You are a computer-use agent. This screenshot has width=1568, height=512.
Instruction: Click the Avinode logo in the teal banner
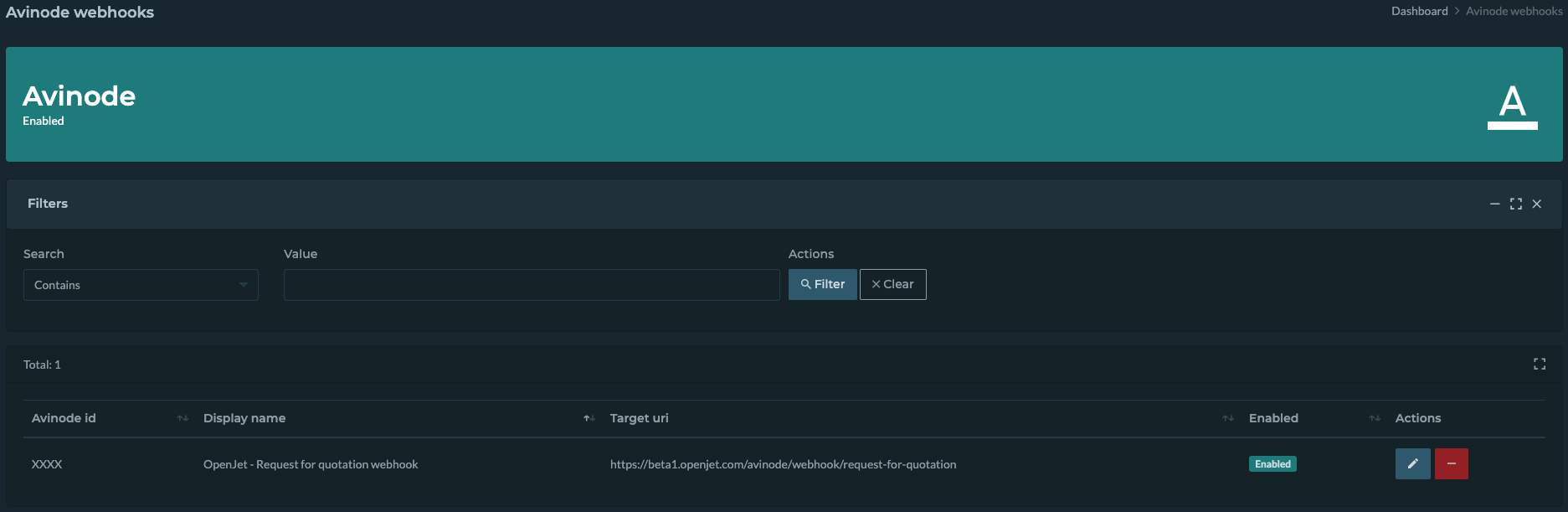[1512, 106]
